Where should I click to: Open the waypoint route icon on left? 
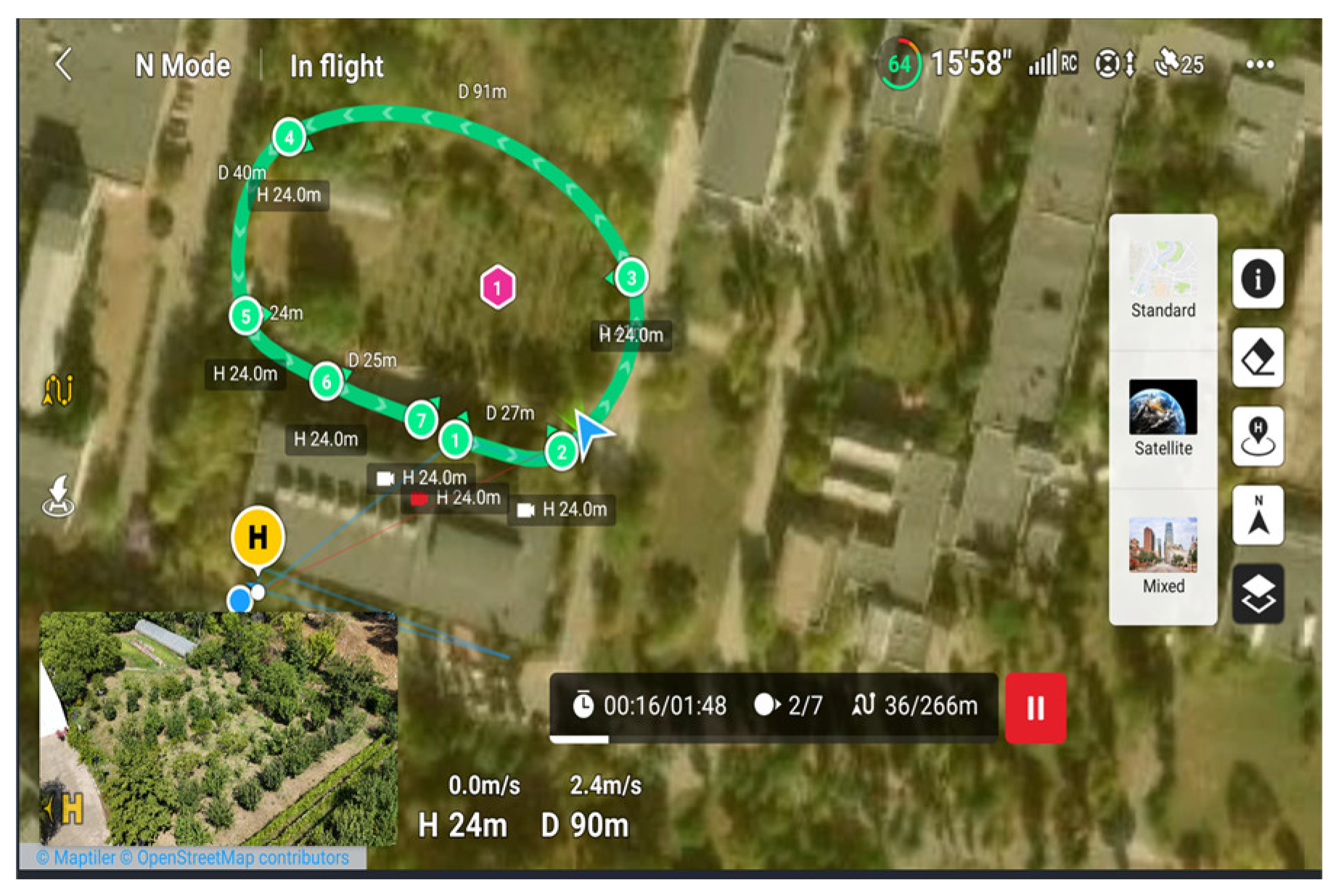click(x=58, y=390)
